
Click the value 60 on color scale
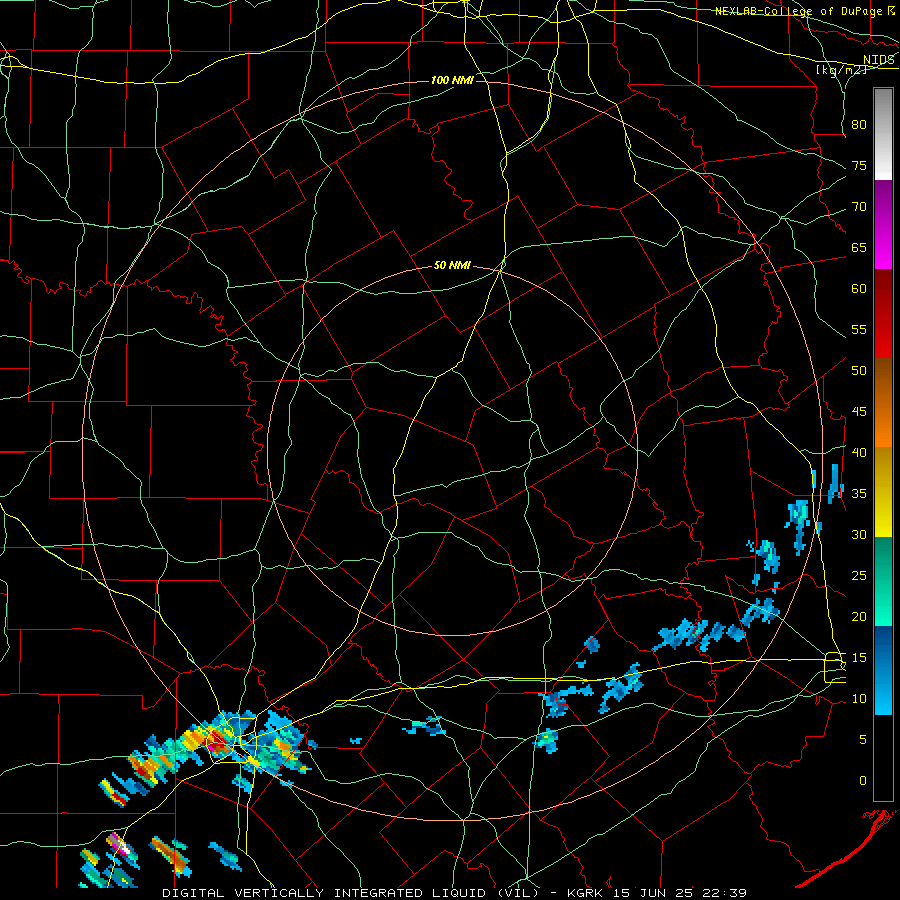click(x=859, y=289)
